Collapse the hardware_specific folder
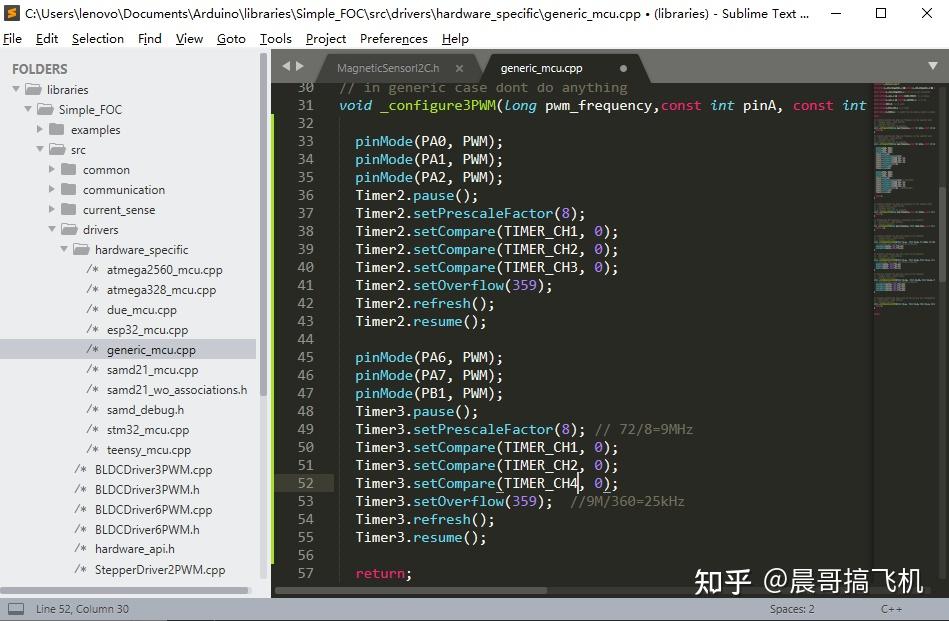This screenshot has height=621, width=949. [64, 249]
